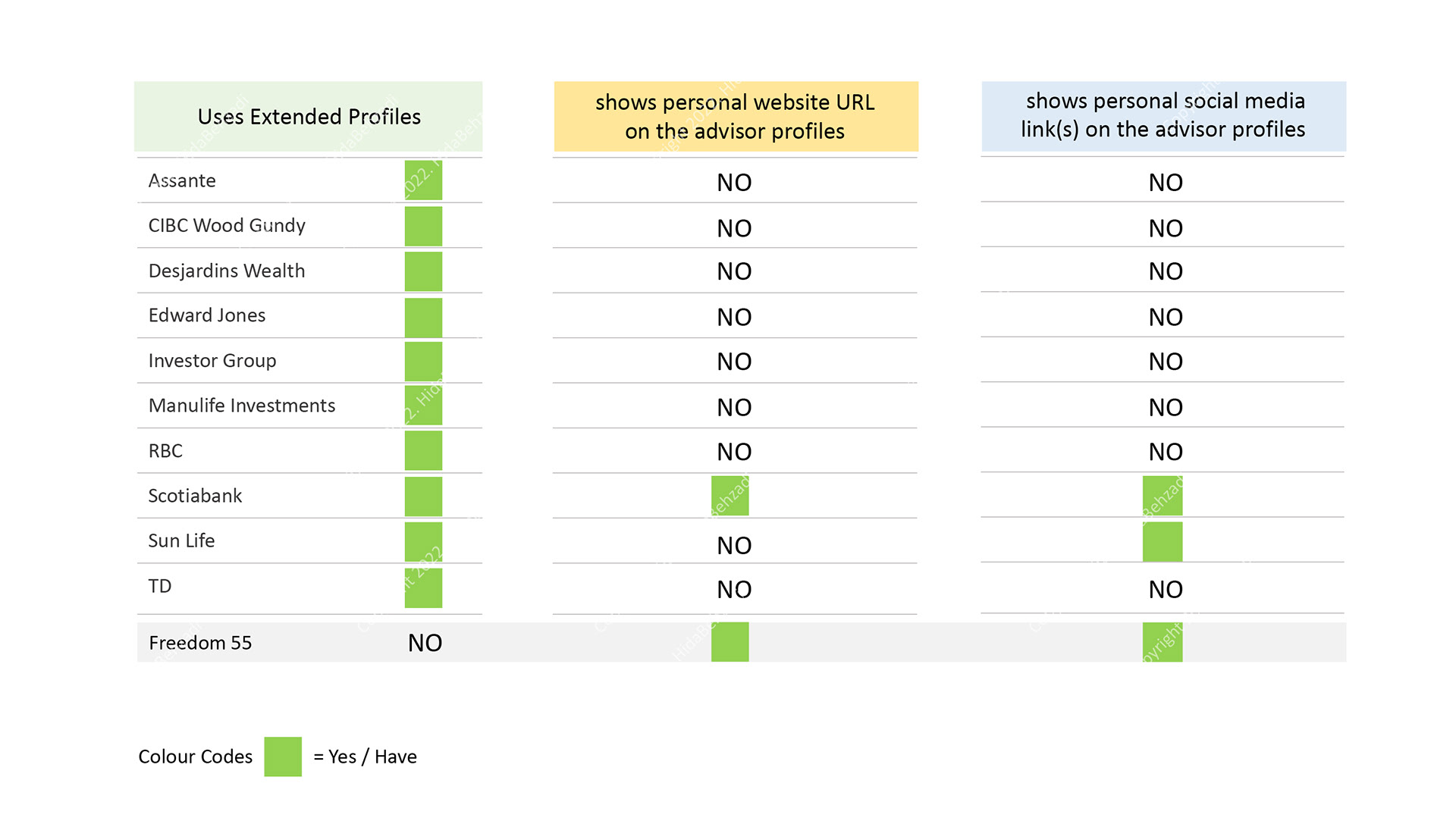This screenshot has width=1456, height=821.
Task: Select the Edward Jones row label
Action: (x=207, y=315)
